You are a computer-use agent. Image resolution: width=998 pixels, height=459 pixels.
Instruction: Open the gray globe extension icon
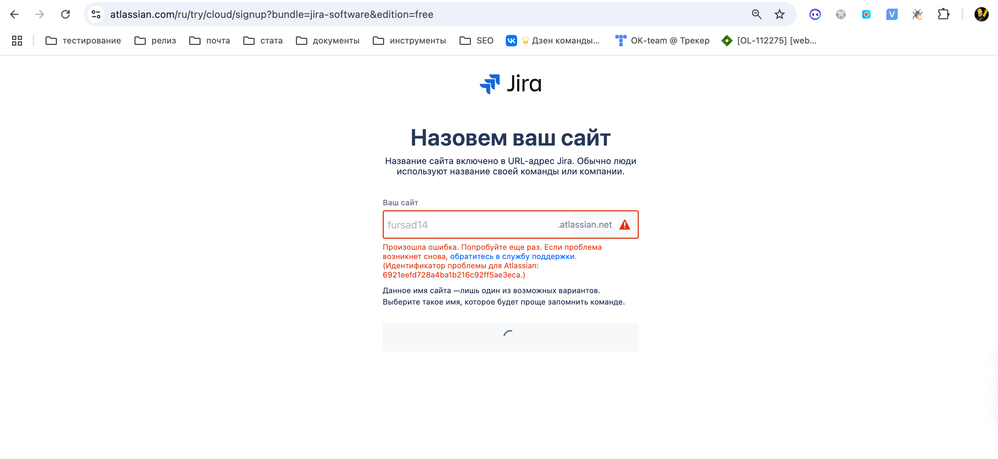[x=841, y=14]
